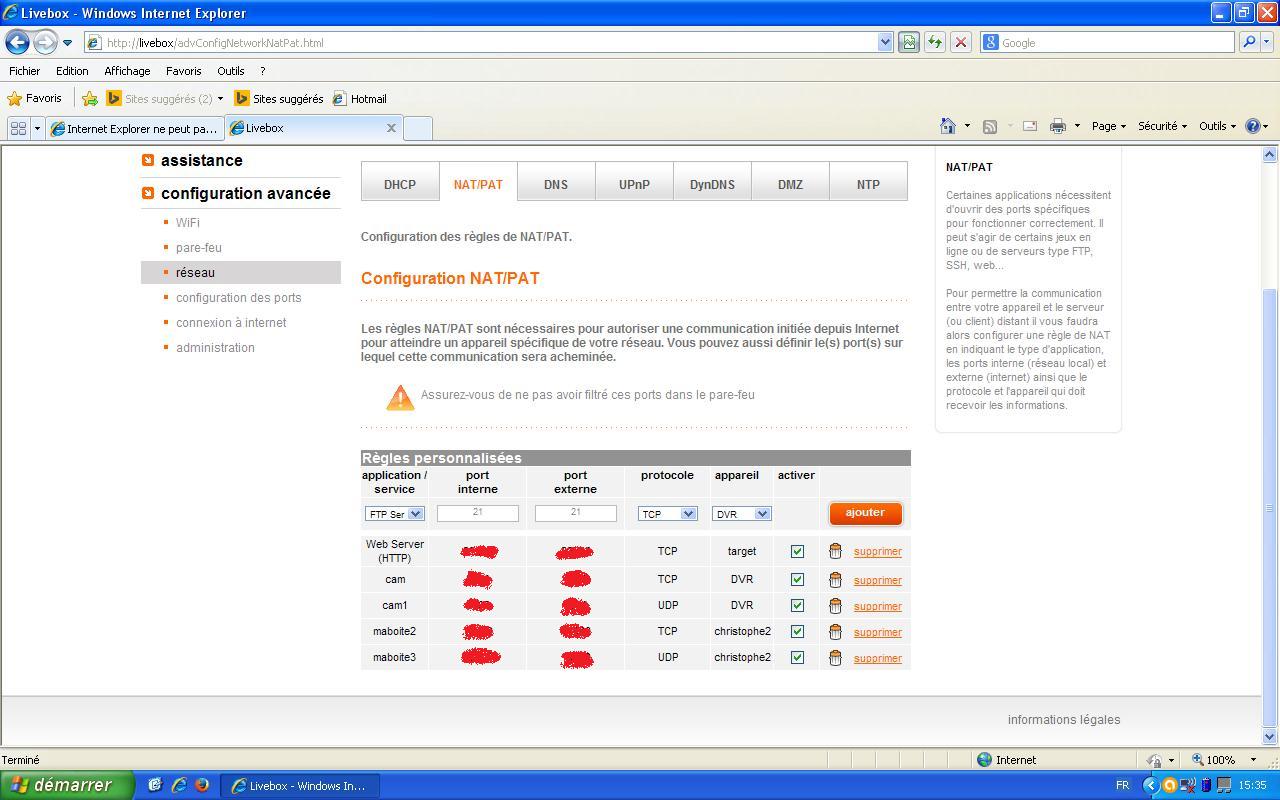Switch to the DMZ tab

(x=790, y=184)
